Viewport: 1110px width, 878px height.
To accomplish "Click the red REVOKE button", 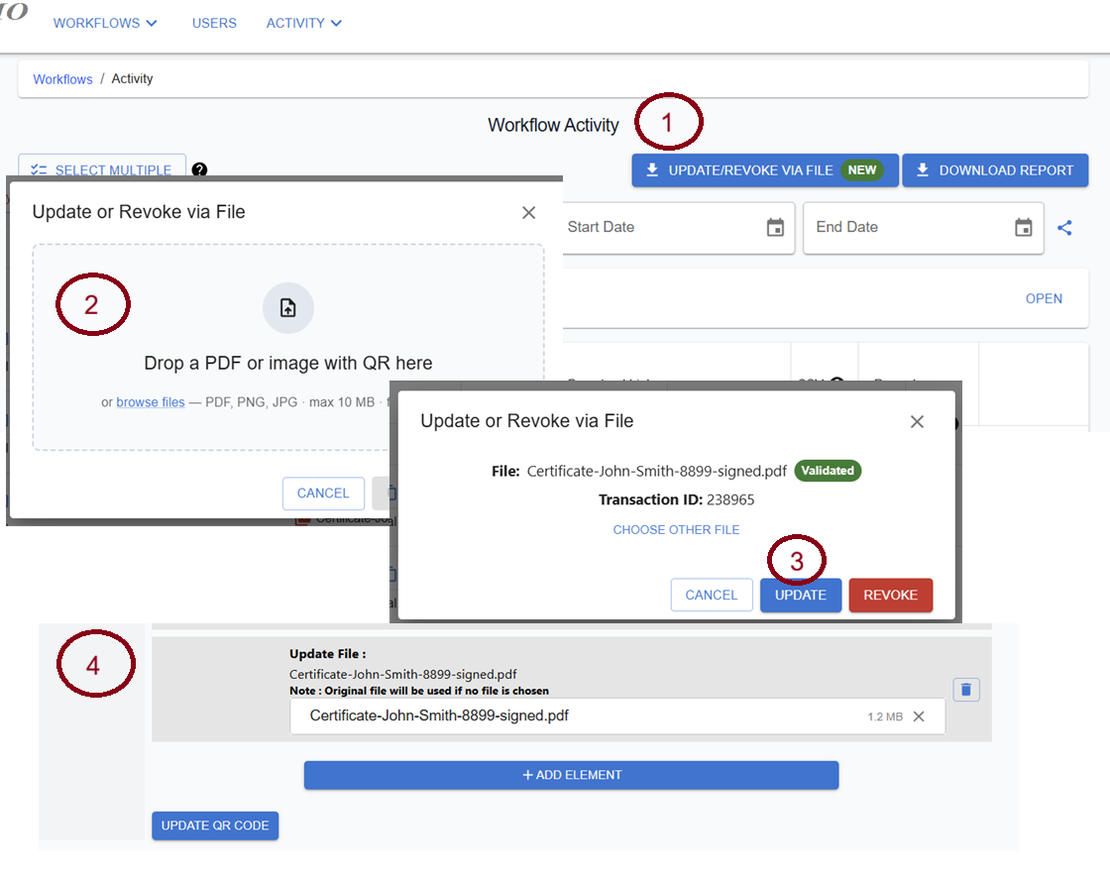I will click(891, 595).
